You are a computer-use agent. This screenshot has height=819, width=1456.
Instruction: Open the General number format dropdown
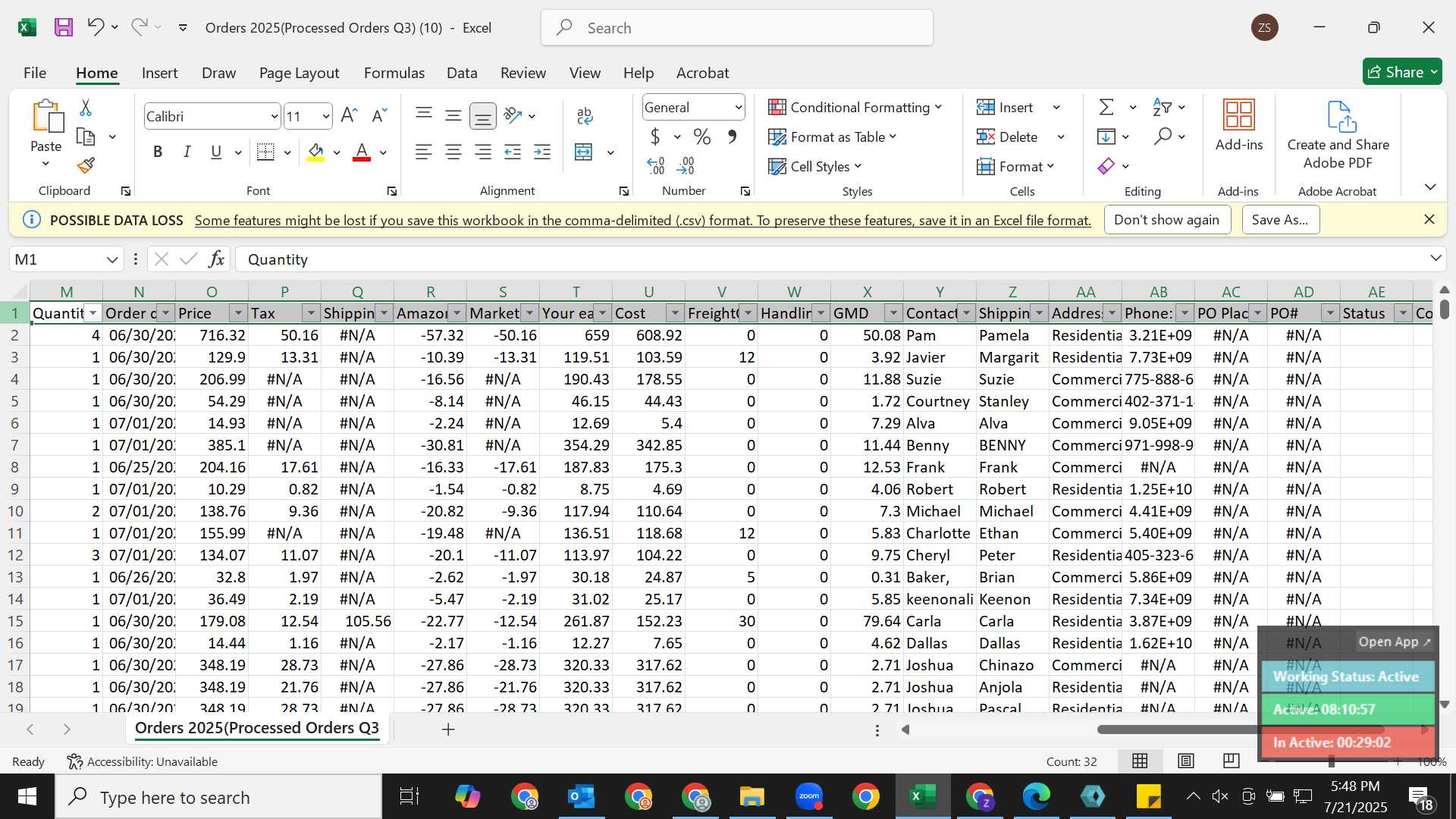pos(737,108)
